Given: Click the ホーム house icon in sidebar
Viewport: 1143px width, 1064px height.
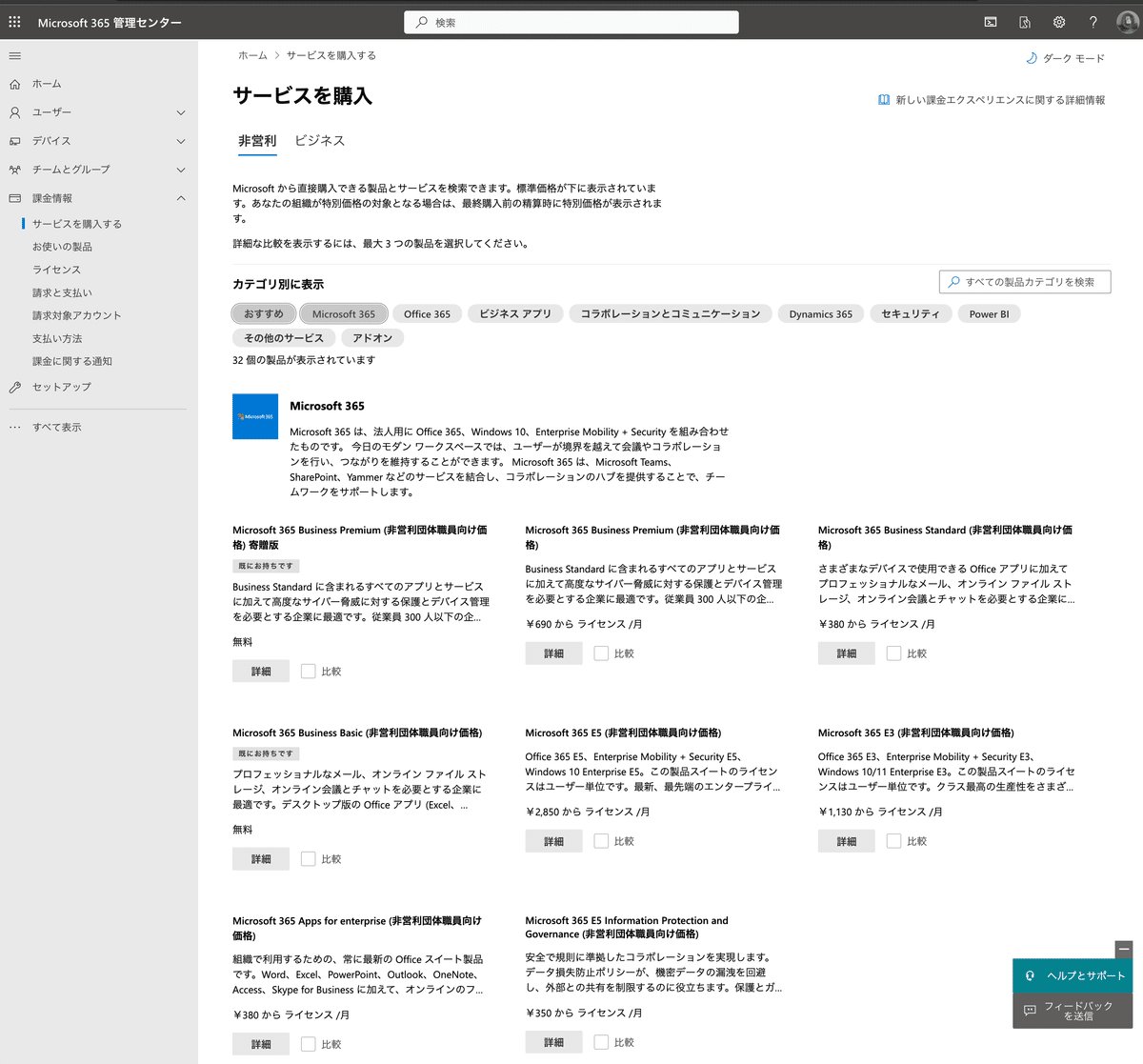Looking at the screenshot, I should click(14, 84).
